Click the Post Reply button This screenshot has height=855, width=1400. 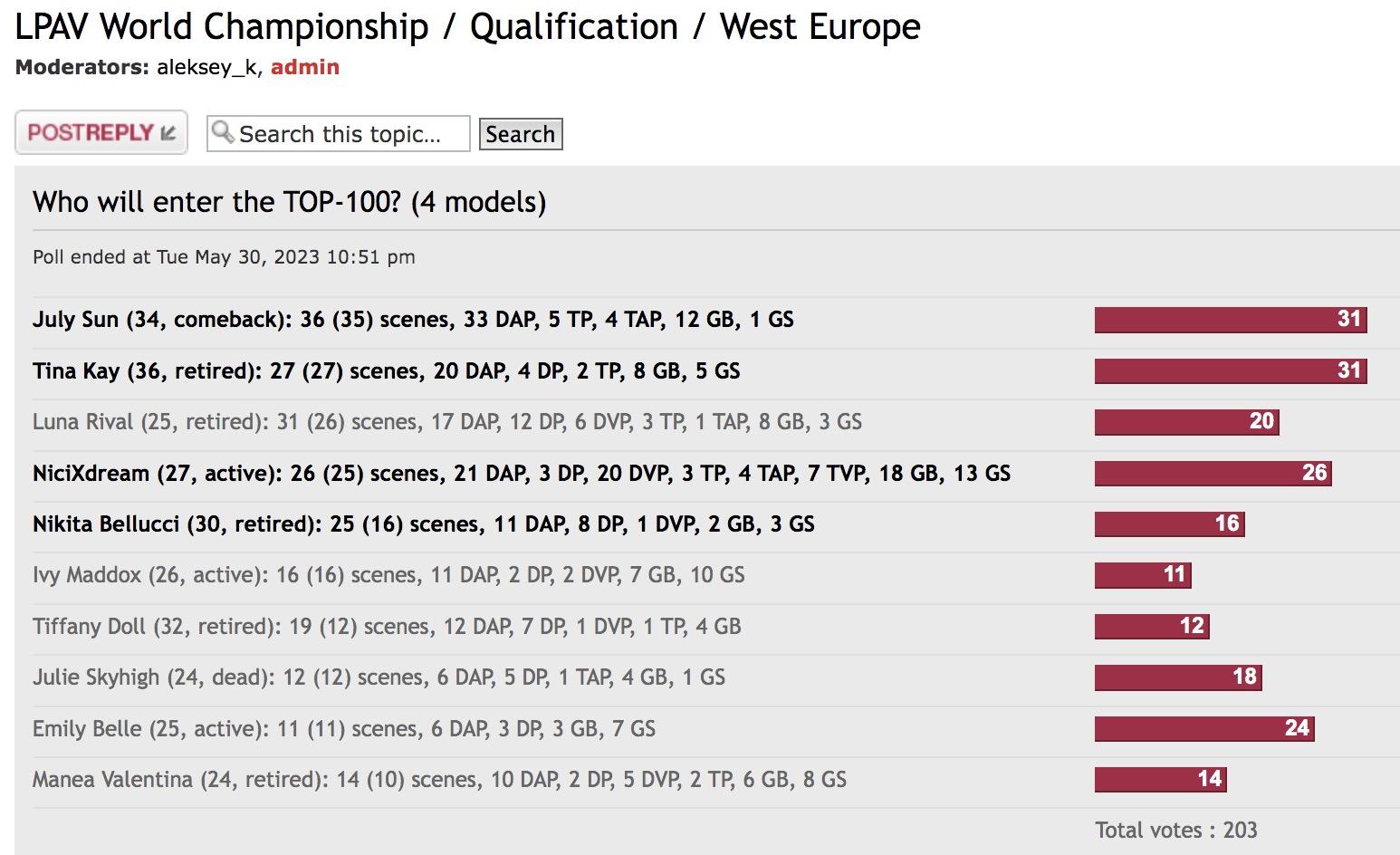tap(101, 133)
